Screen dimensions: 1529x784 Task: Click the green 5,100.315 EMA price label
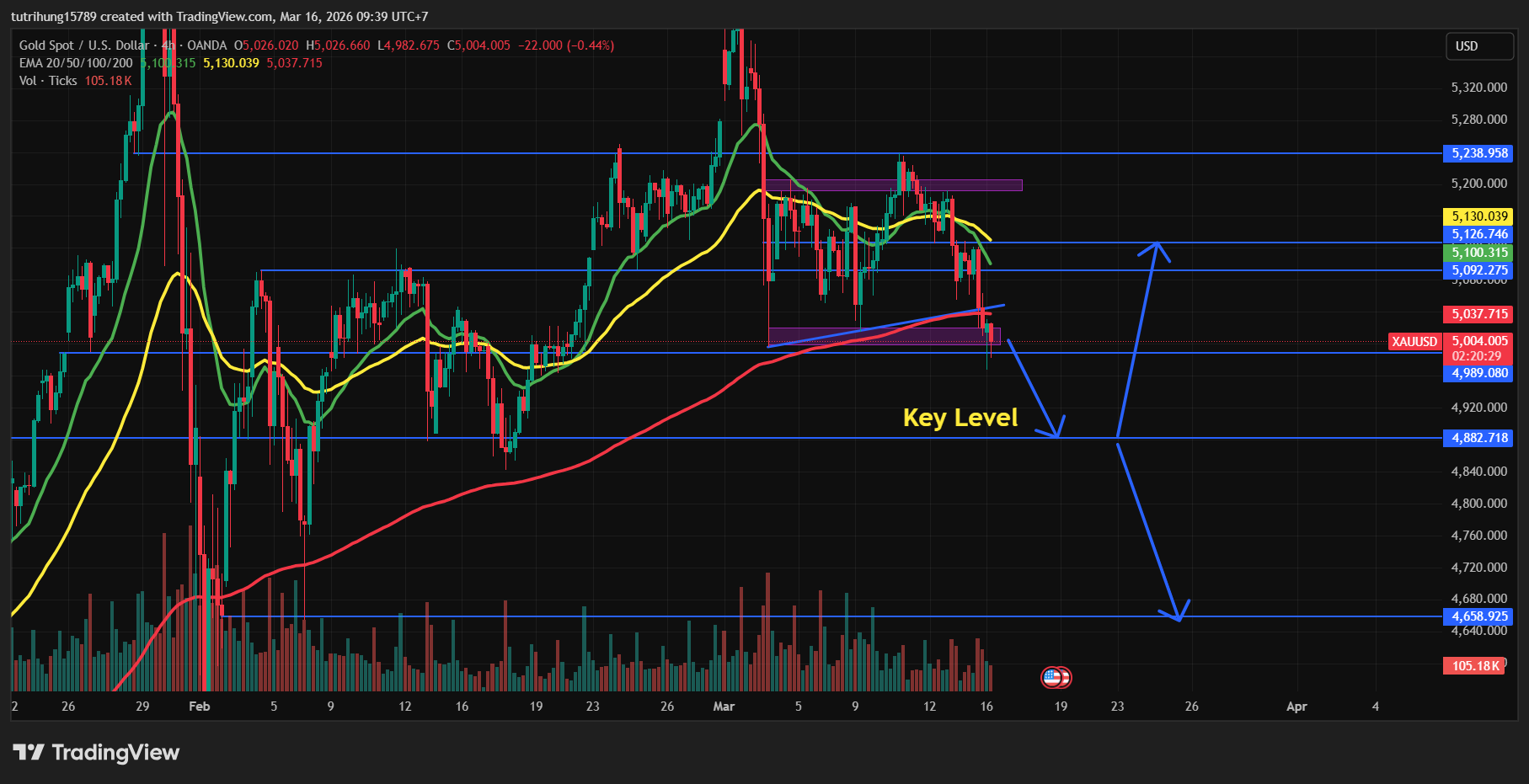[1479, 253]
